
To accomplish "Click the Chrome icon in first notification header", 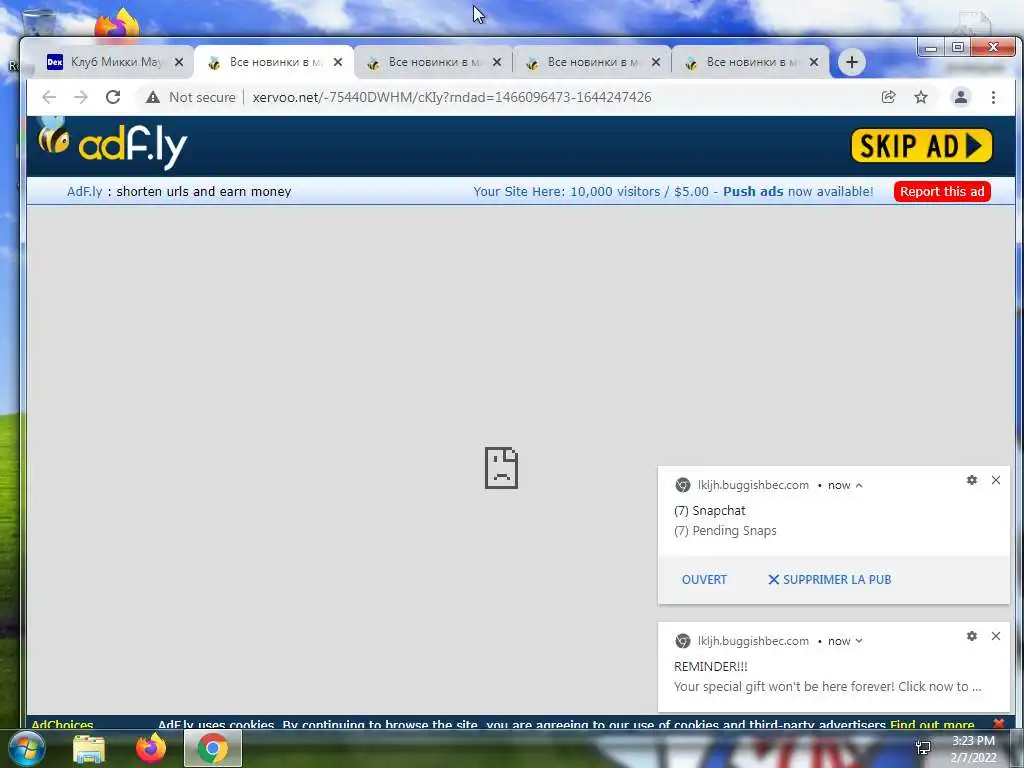I will click(682, 485).
